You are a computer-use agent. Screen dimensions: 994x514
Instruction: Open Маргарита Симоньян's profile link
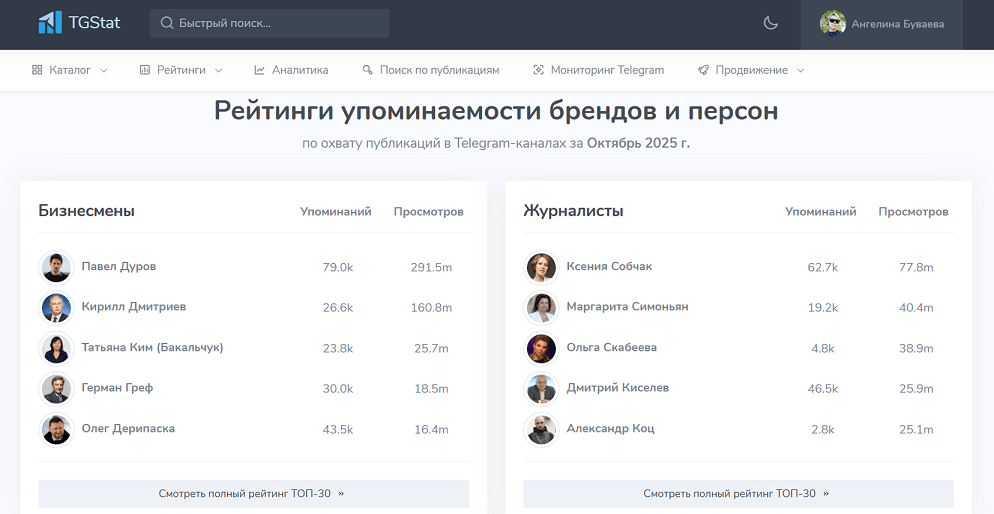627,307
